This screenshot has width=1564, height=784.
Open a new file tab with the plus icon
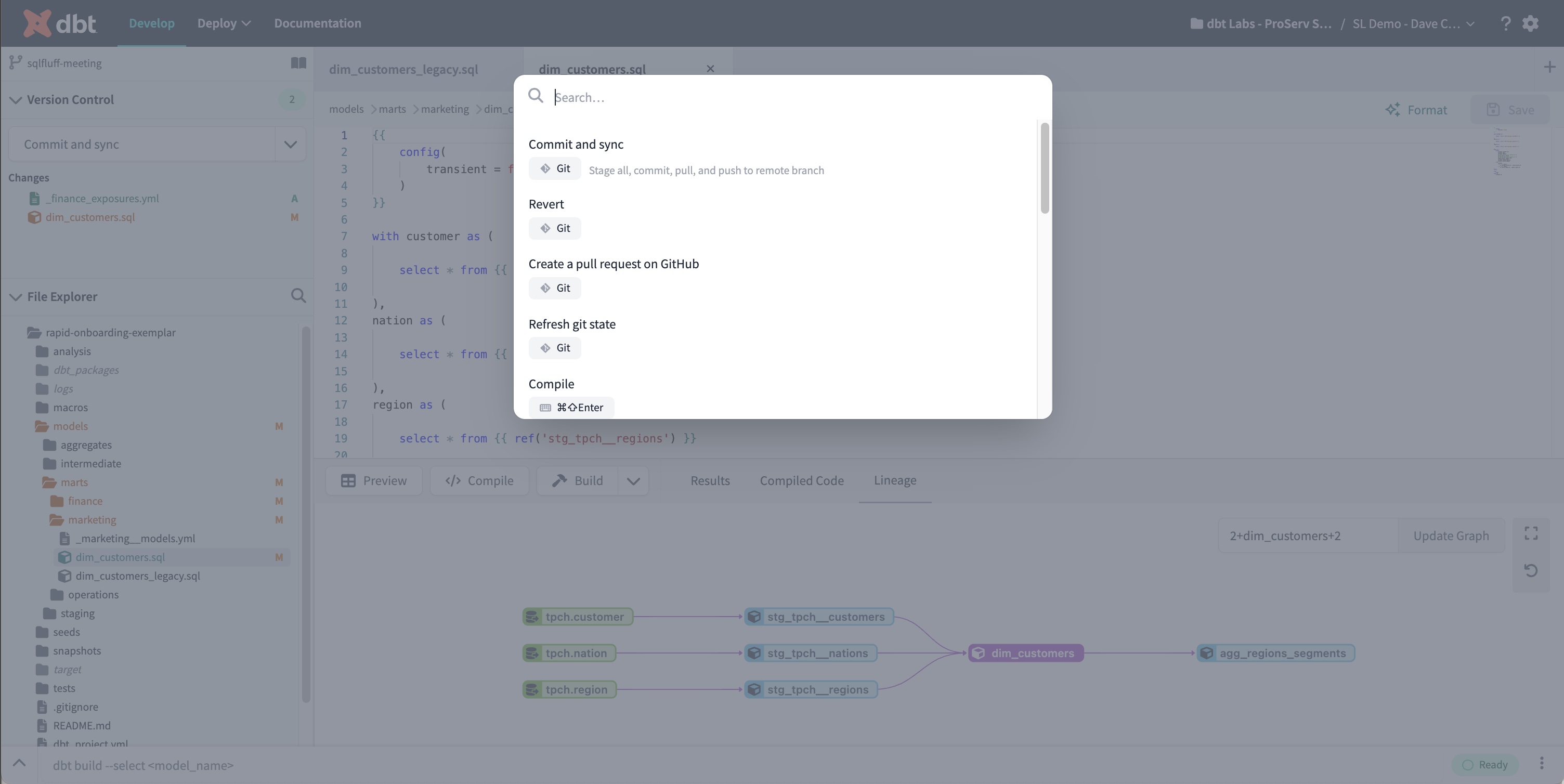1550,67
